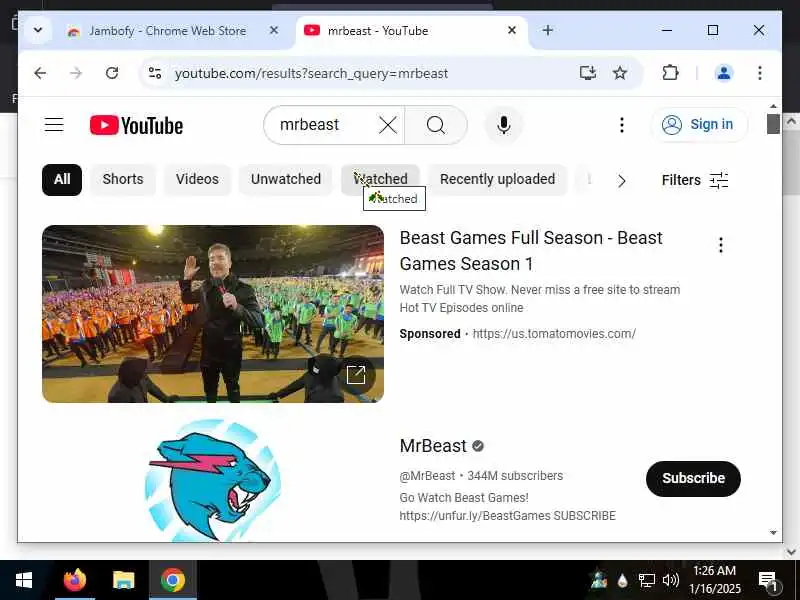The width and height of the screenshot is (800, 600).
Task: Install app icon in address bar
Action: (588, 73)
